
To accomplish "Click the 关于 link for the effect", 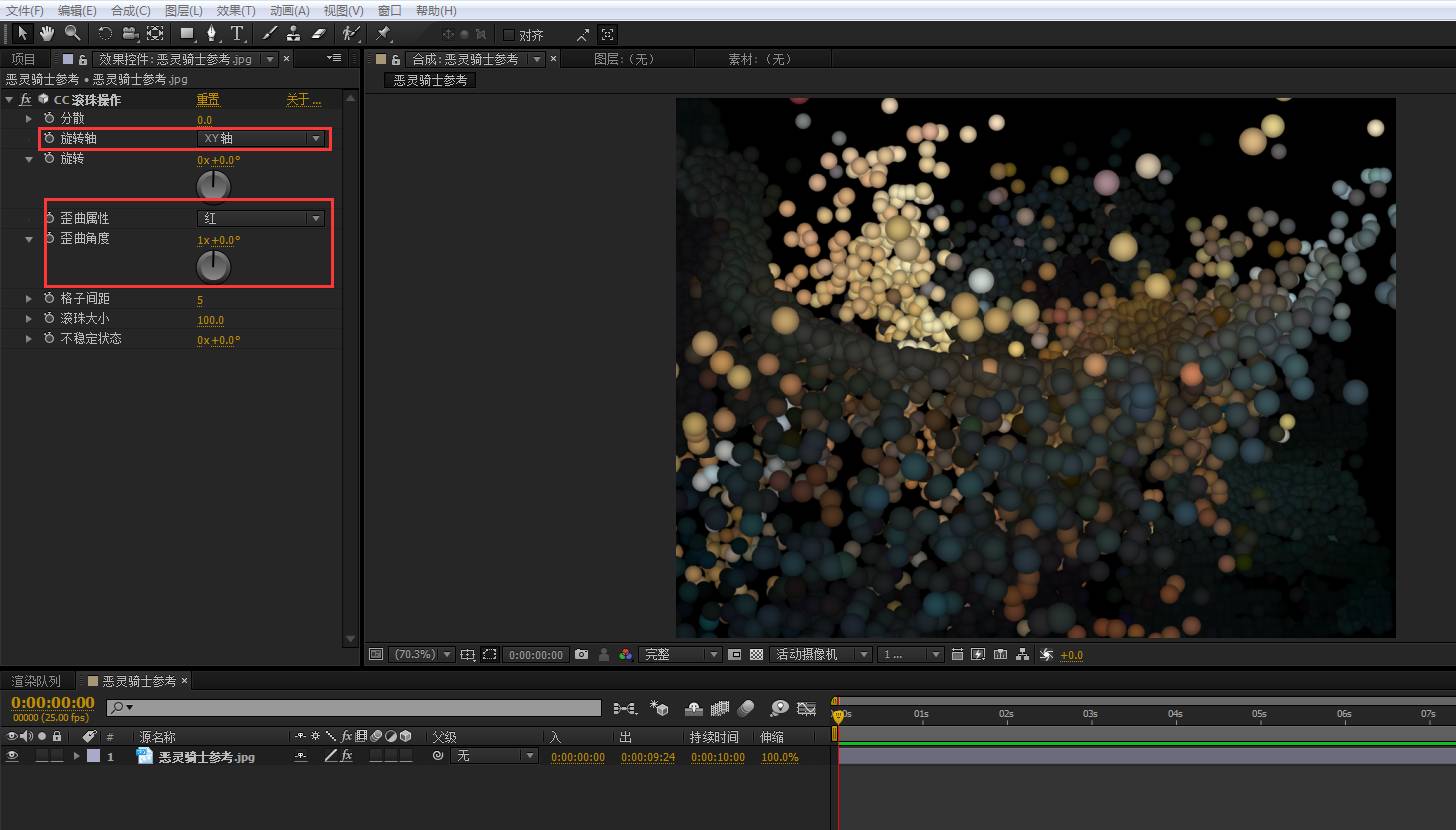I will coord(303,99).
